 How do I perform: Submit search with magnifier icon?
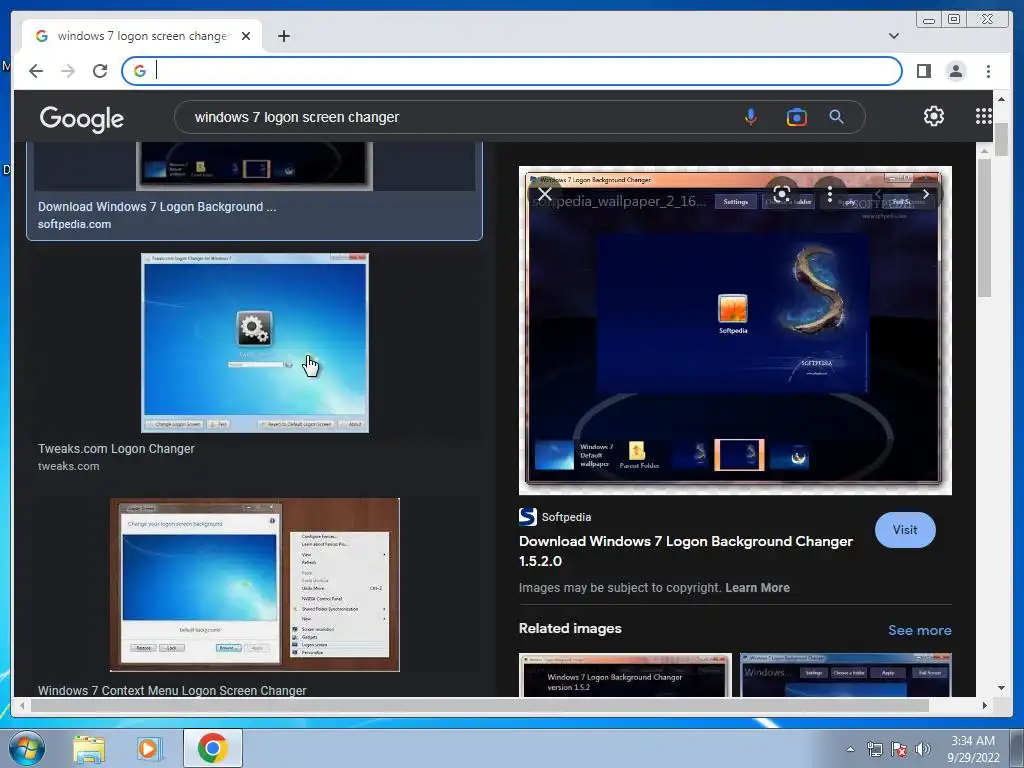(837, 117)
